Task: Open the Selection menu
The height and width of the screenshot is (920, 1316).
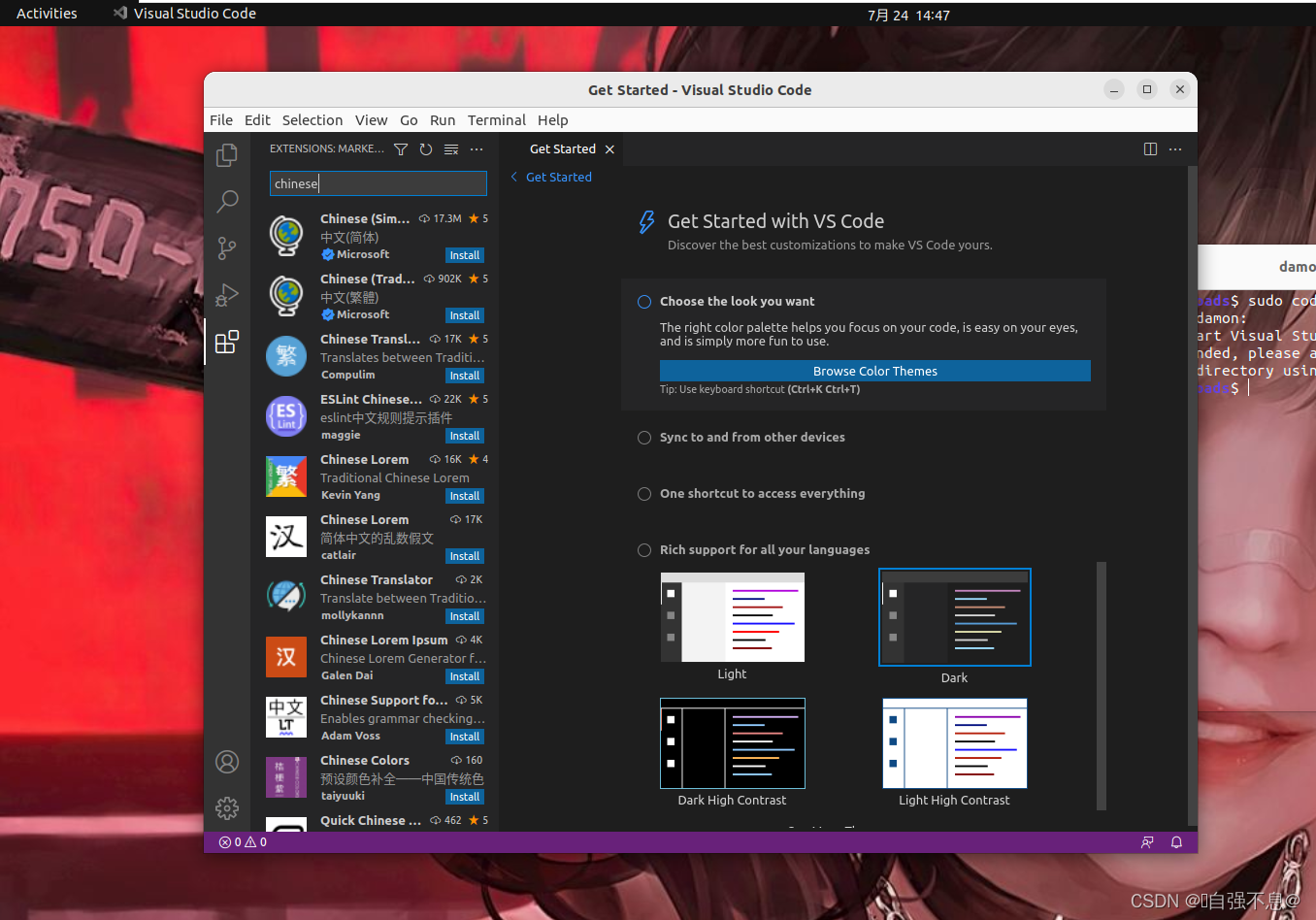Action: 313,120
